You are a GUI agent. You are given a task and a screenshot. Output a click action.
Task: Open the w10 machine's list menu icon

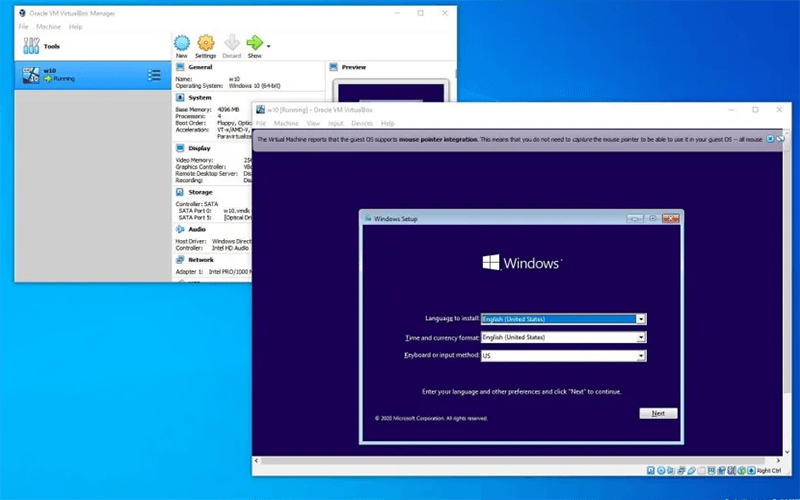click(x=154, y=75)
